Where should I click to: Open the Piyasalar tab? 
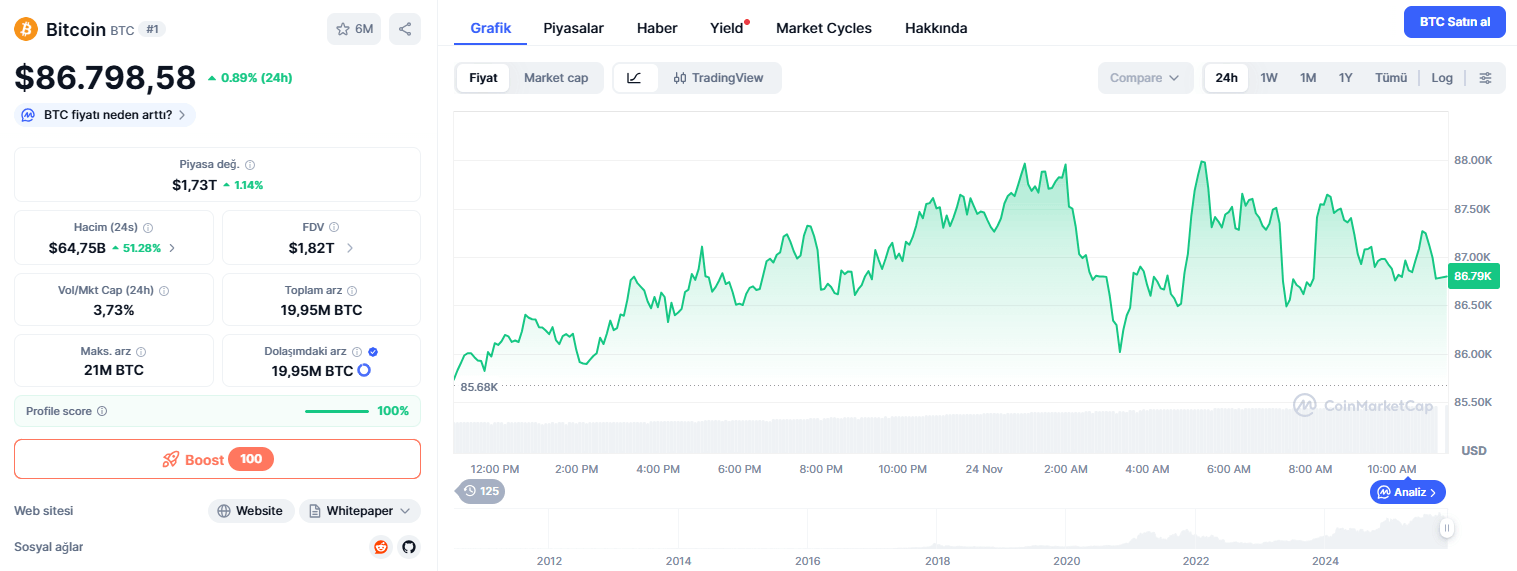coord(573,28)
